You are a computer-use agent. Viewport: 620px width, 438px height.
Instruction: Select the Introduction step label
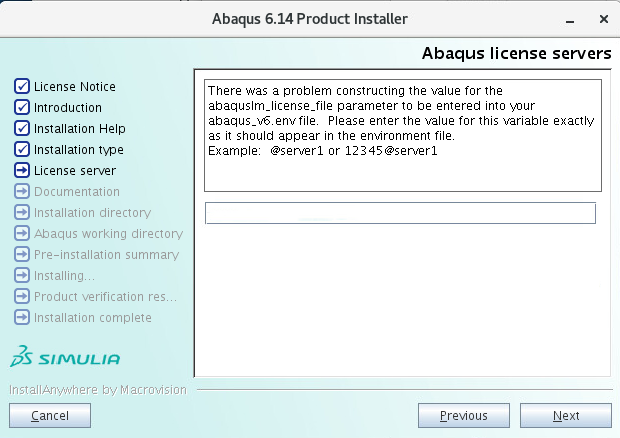pyautogui.click(x=68, y=108)
